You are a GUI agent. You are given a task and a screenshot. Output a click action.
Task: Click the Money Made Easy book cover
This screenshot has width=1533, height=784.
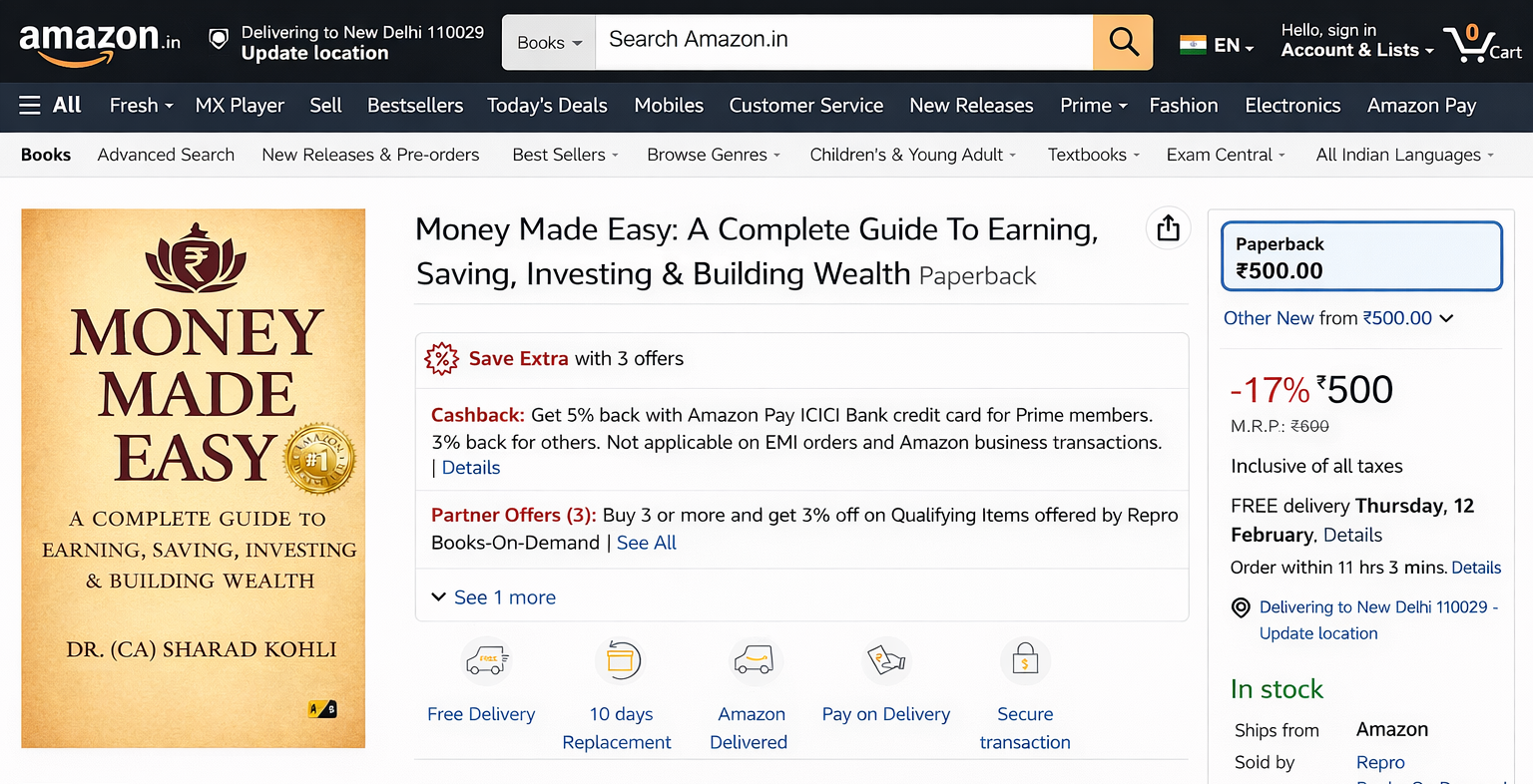pos(194,478)
